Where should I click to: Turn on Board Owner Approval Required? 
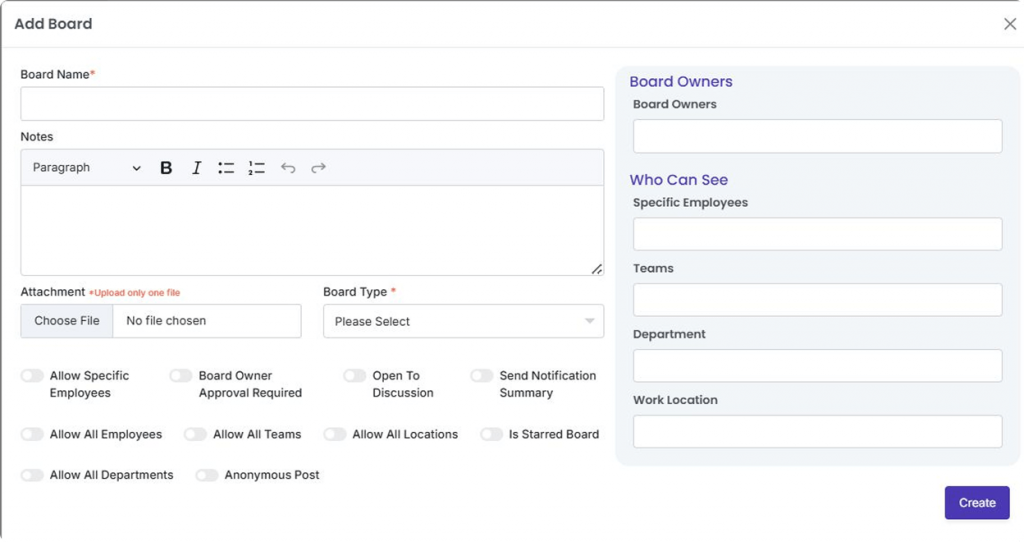(x=181, y=376)
